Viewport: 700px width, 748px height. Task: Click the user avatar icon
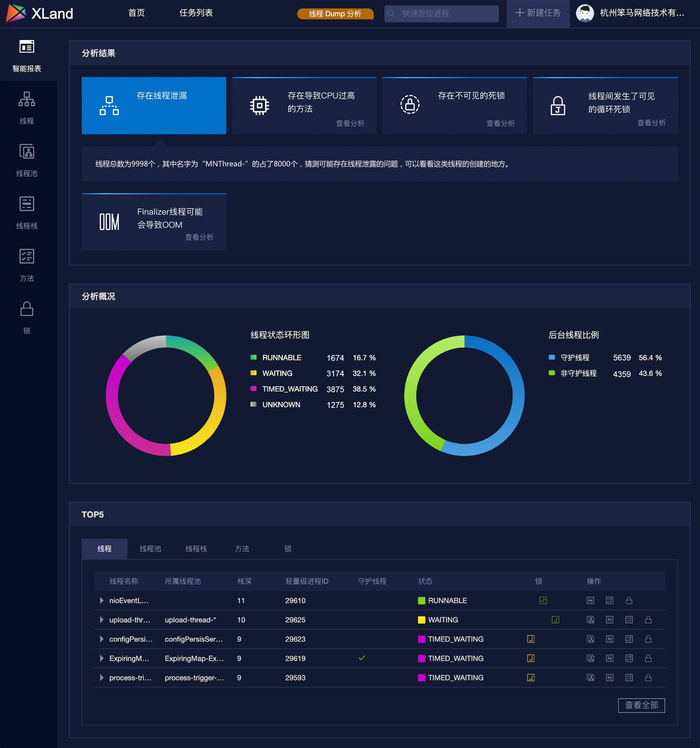(x=585, y=13)
